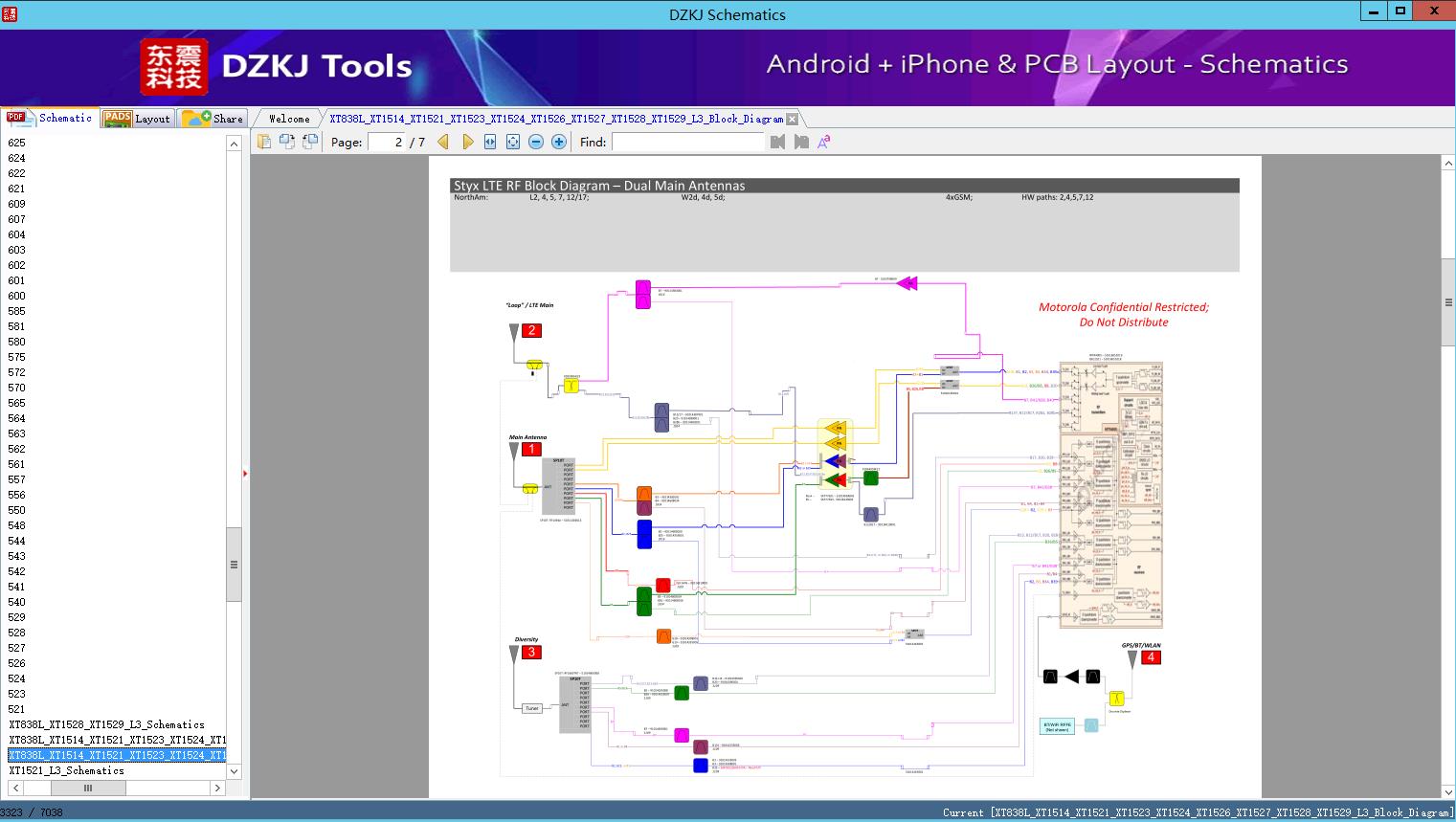This screenshot has height=822, width=1456.
Task: Select item 550 in the list
Action: pos(17,510)
